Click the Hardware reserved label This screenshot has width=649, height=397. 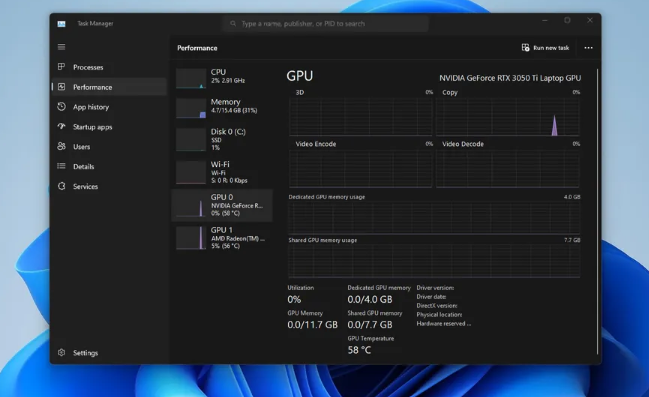pyautogui.click(x=444, y=324)
